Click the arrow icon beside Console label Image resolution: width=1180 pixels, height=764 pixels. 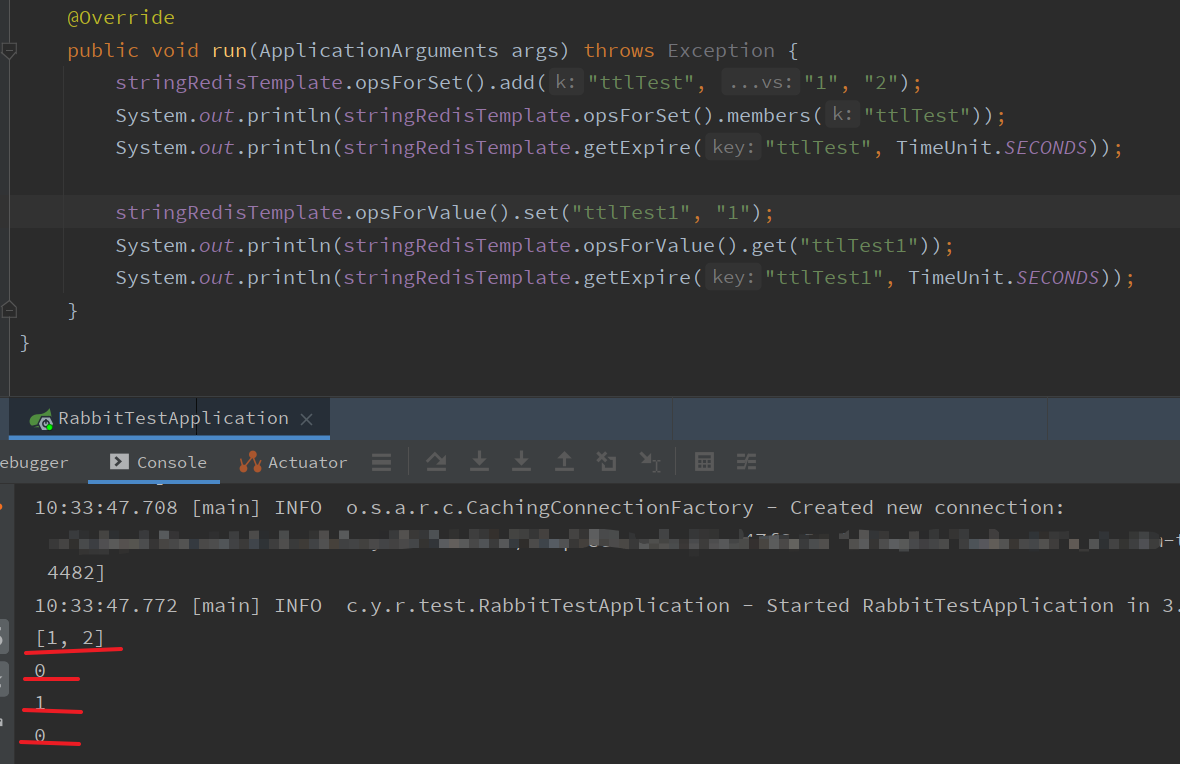point(117,462)
